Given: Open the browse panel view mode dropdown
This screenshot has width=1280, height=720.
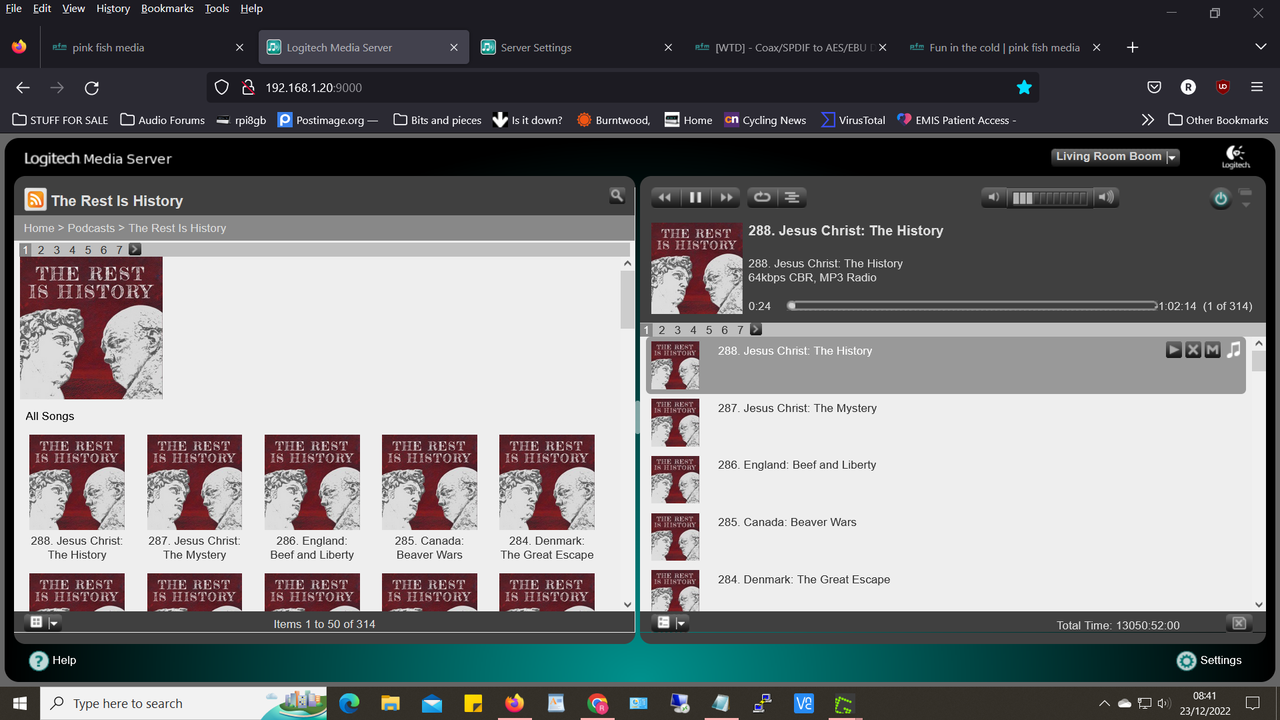Looking at the screenshot, I should [x=45, y=622].
